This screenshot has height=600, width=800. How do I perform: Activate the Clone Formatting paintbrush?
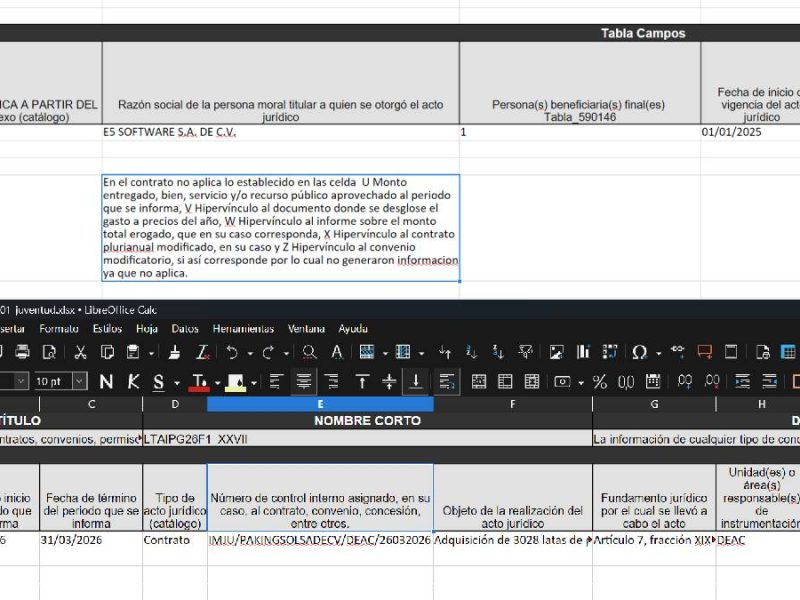click(174, 352)
